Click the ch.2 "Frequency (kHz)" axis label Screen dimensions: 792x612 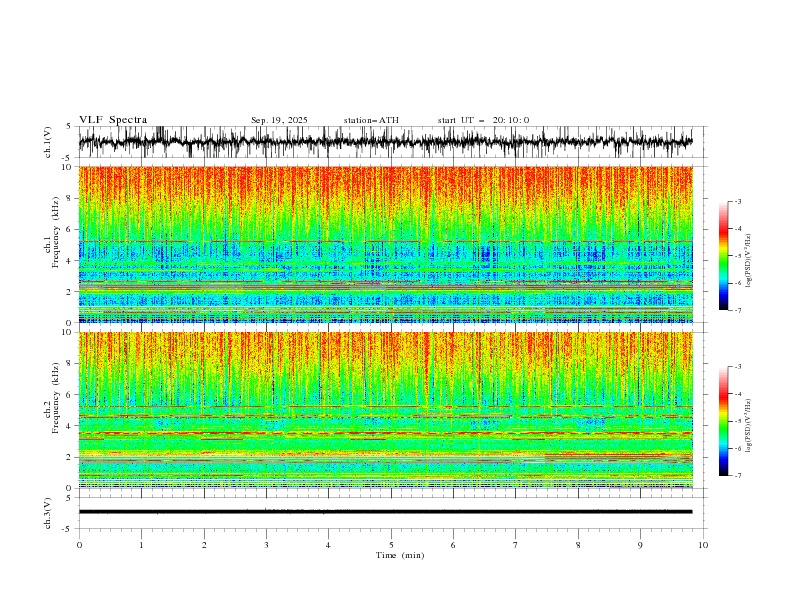click(x=56, y=398)
